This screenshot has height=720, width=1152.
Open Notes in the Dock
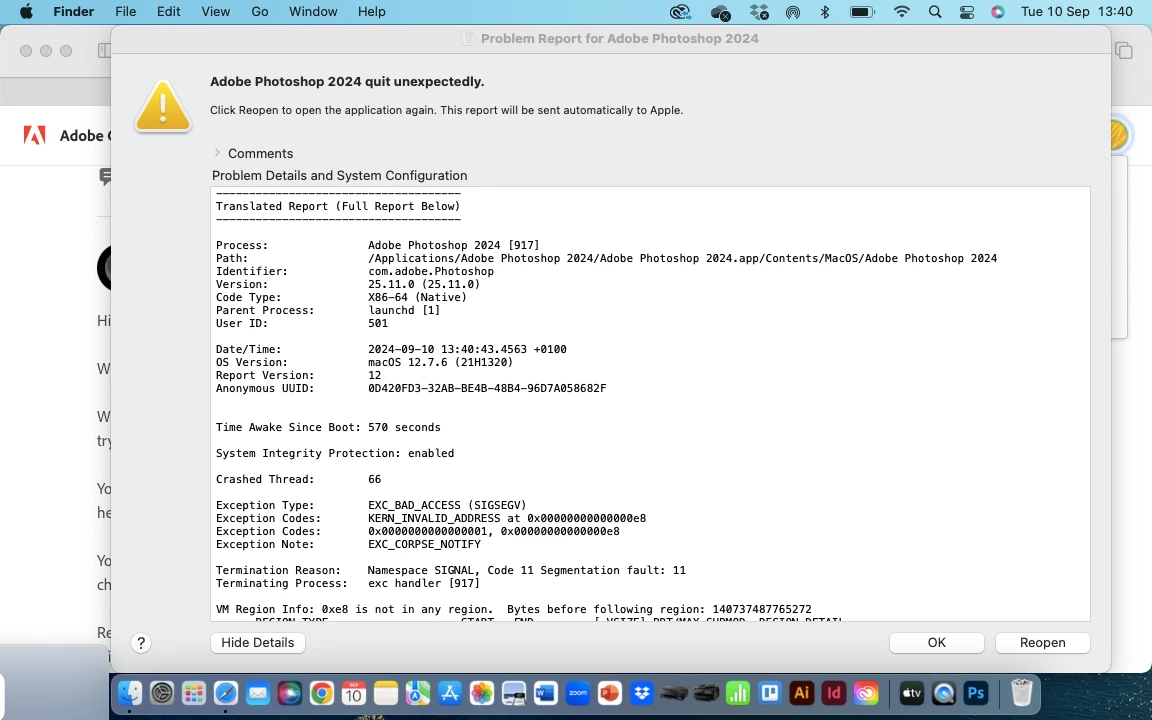point(386,693)
